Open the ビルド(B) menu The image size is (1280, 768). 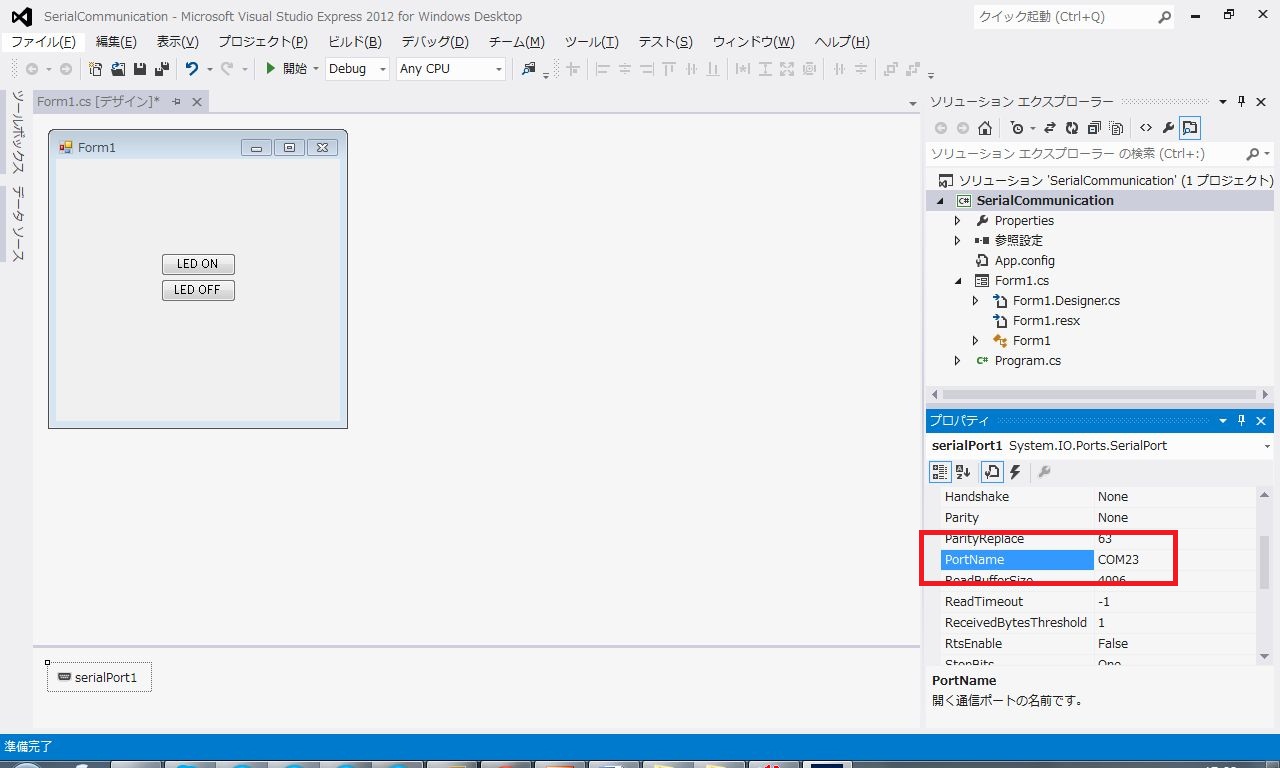[x=355, y=42]
